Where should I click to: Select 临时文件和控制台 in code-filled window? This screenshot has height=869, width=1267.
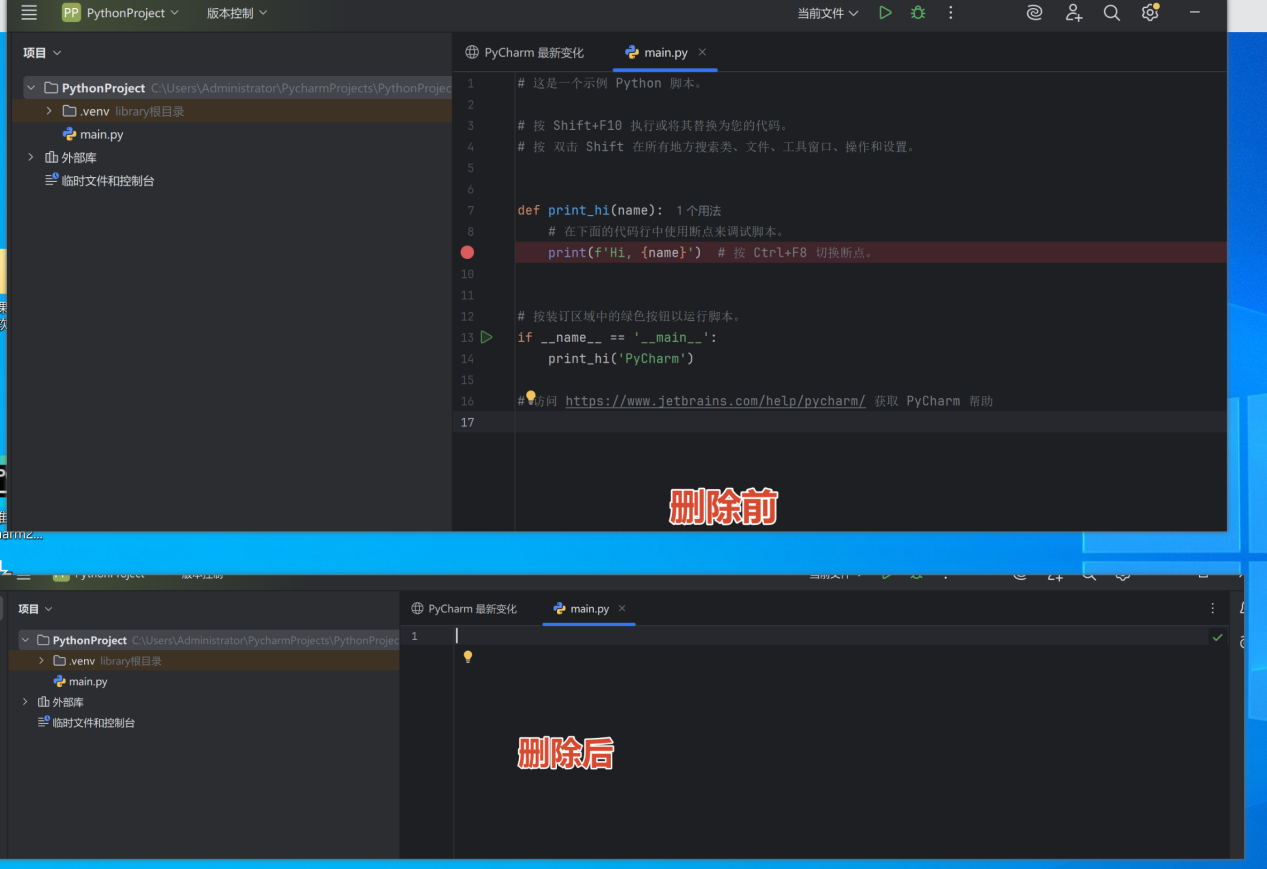click(x=100, y=180)
